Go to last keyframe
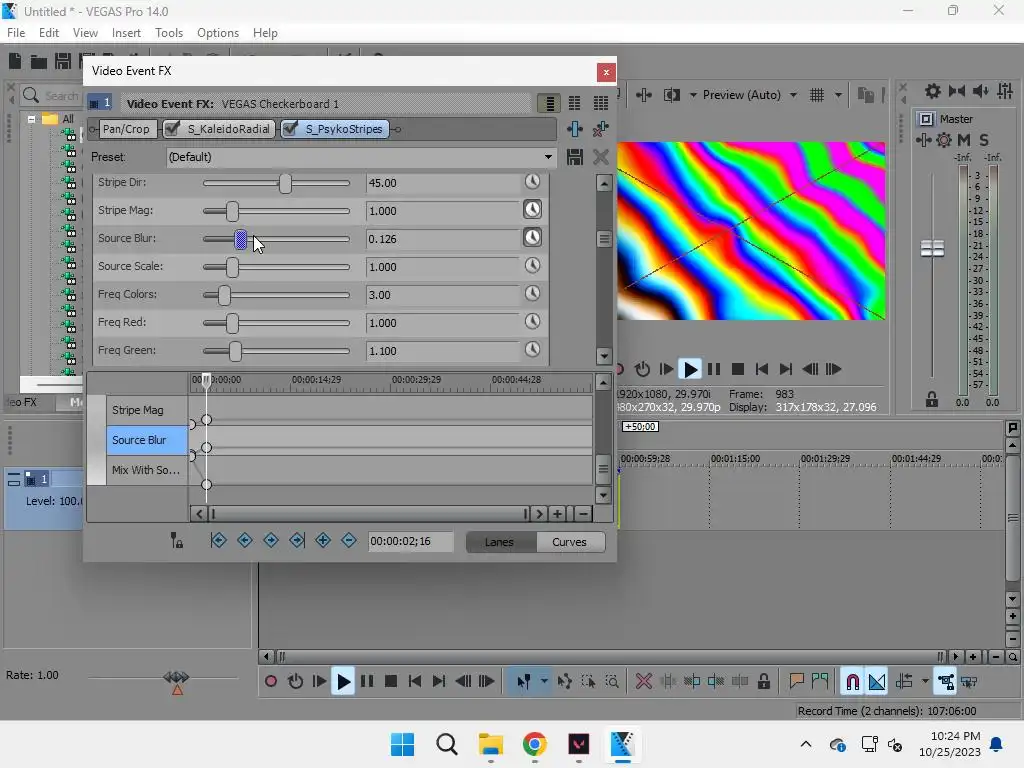The height and width of the screenshot is (768, 1024). coord(297,541)
